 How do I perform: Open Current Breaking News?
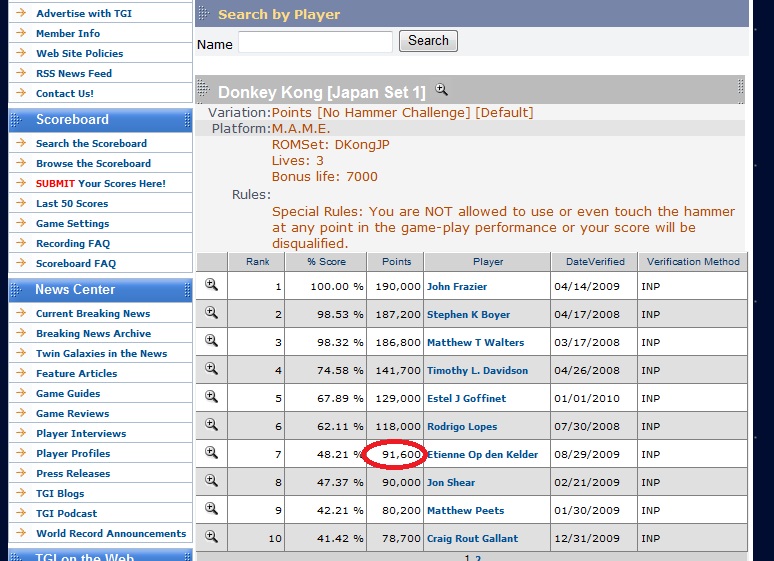point(93,314)
